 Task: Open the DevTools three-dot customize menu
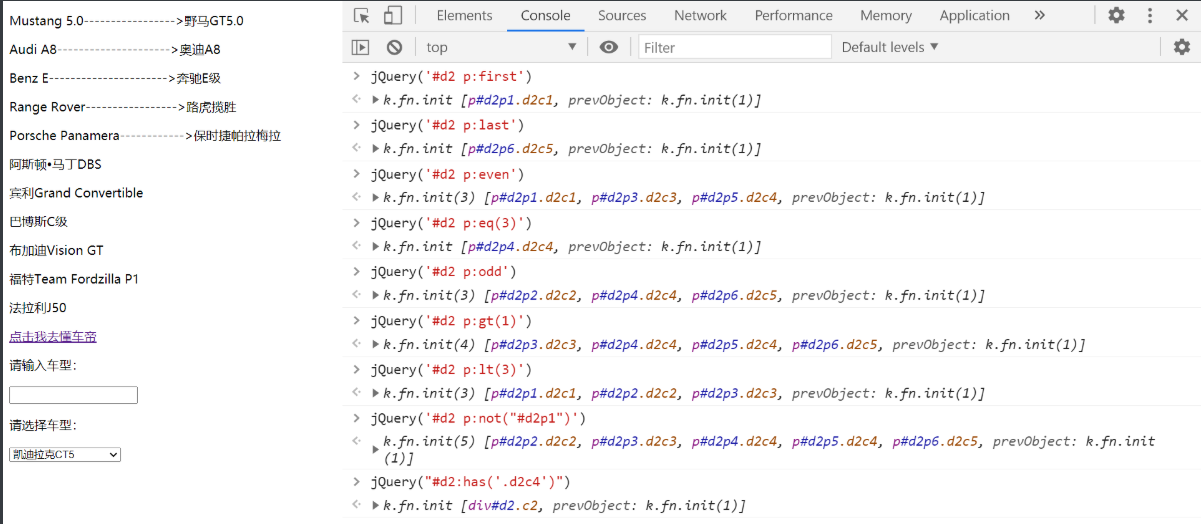tap(1150, 15)
